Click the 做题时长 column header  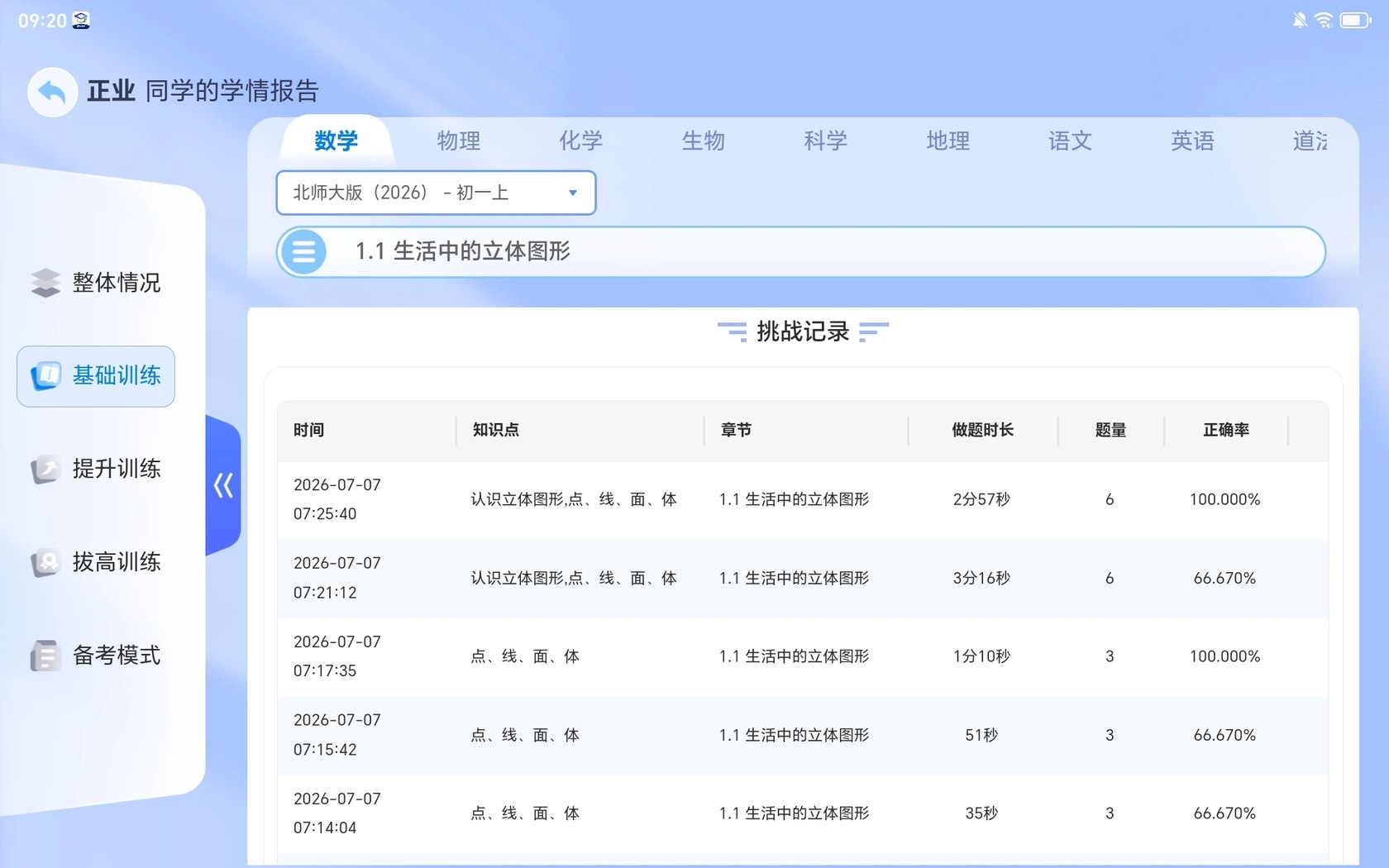982,430
